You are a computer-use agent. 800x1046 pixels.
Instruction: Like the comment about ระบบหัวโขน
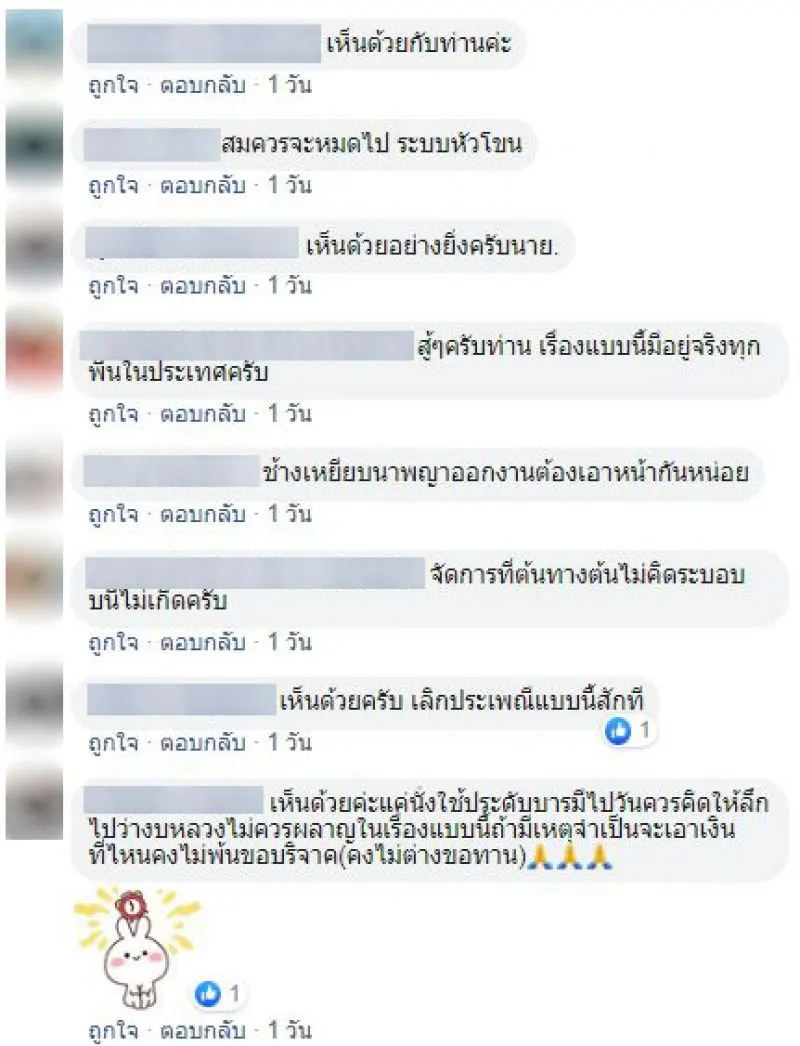coord(113,185)
